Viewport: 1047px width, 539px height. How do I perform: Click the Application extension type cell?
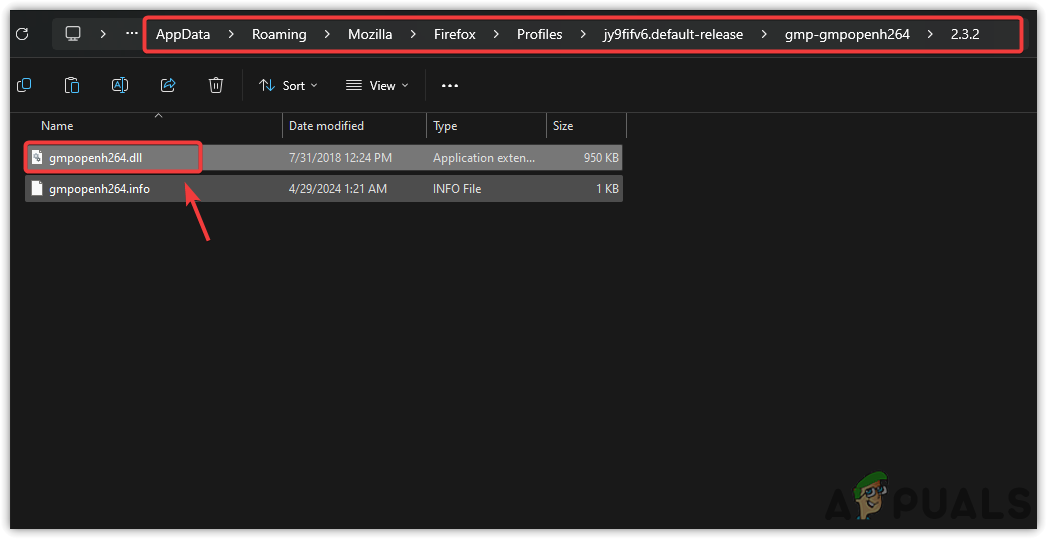(x=484, y=158)
